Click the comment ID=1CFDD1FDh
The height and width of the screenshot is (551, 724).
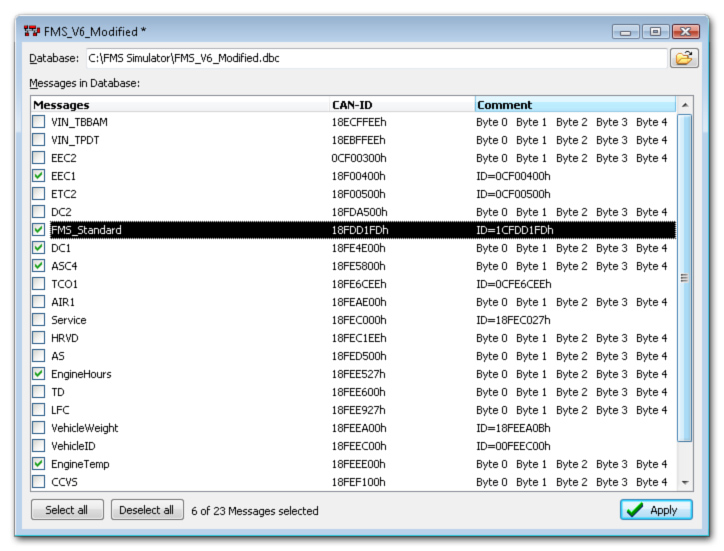[x=515, y=230]
